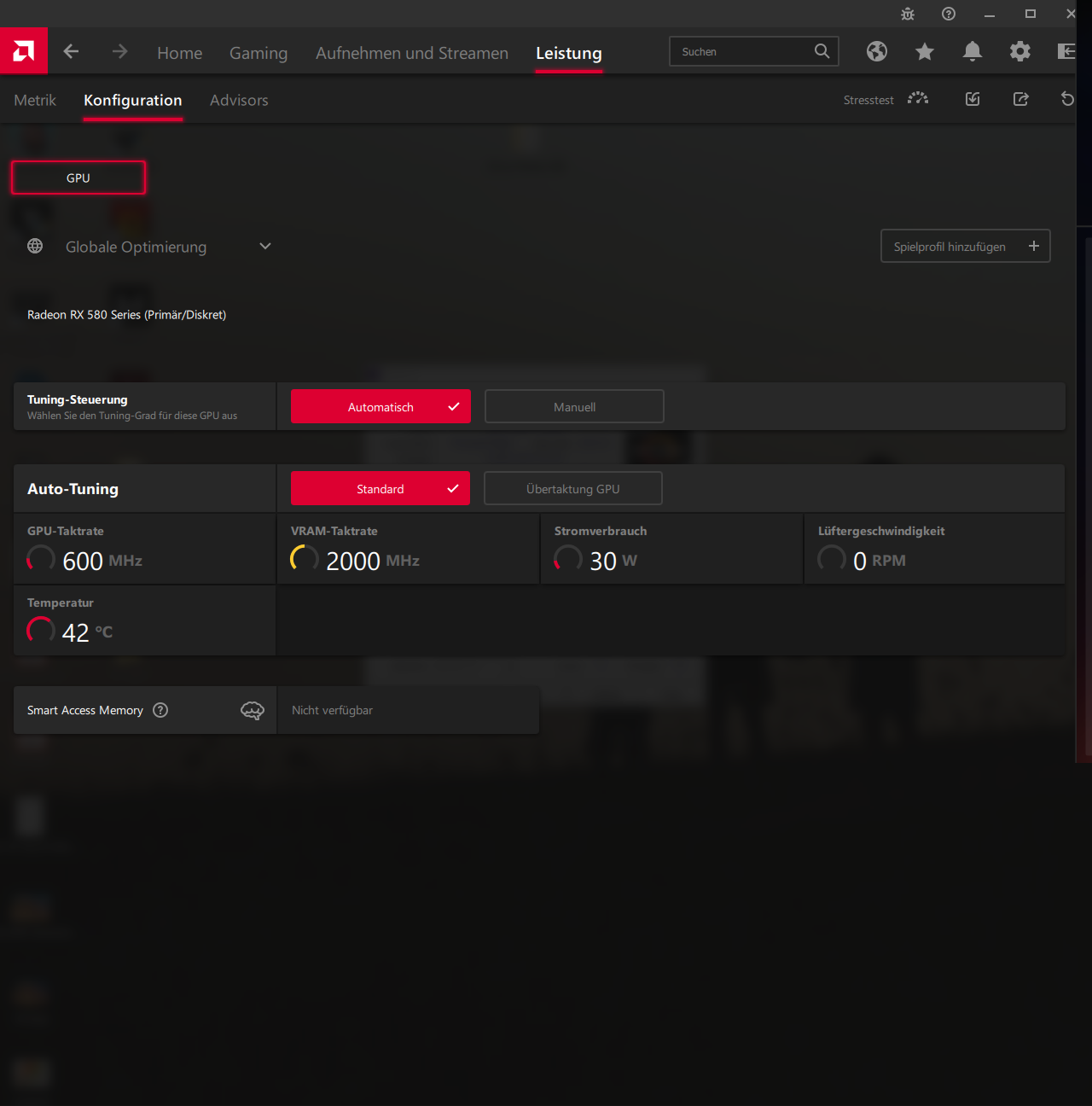
Task: Open the Gaming tab
Action: pos(258,53)
